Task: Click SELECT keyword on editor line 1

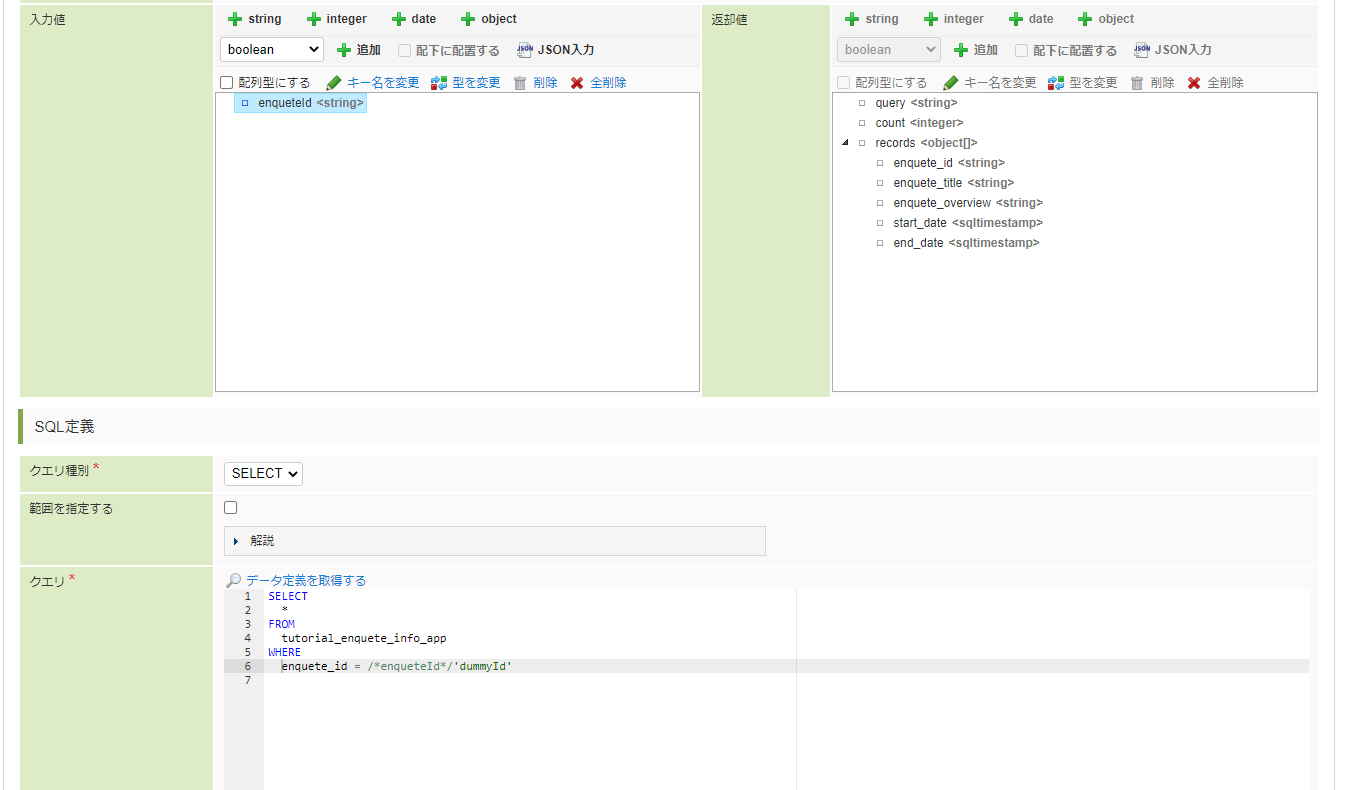Action: 288,596
